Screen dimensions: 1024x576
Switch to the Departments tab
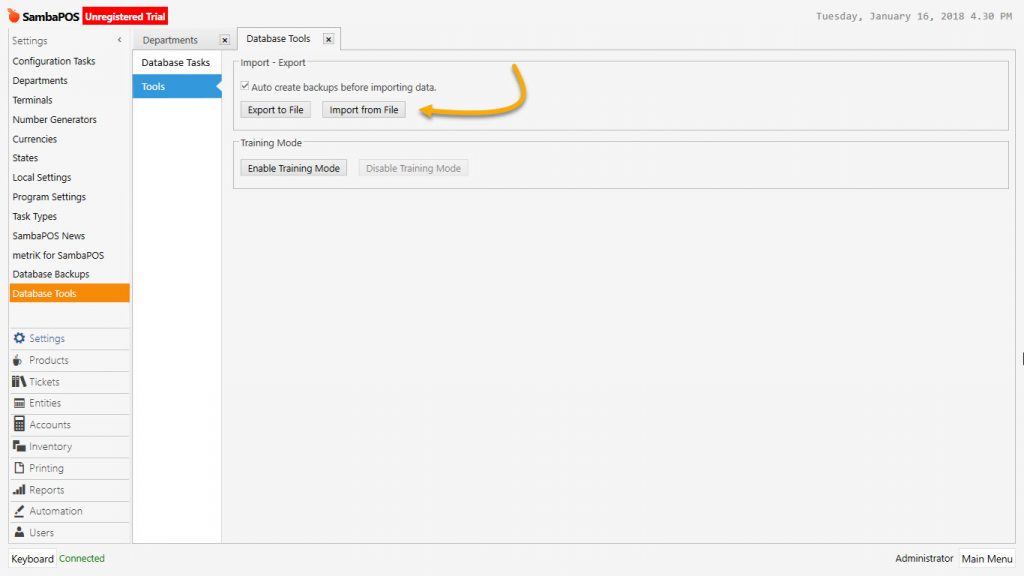point(170,40)
